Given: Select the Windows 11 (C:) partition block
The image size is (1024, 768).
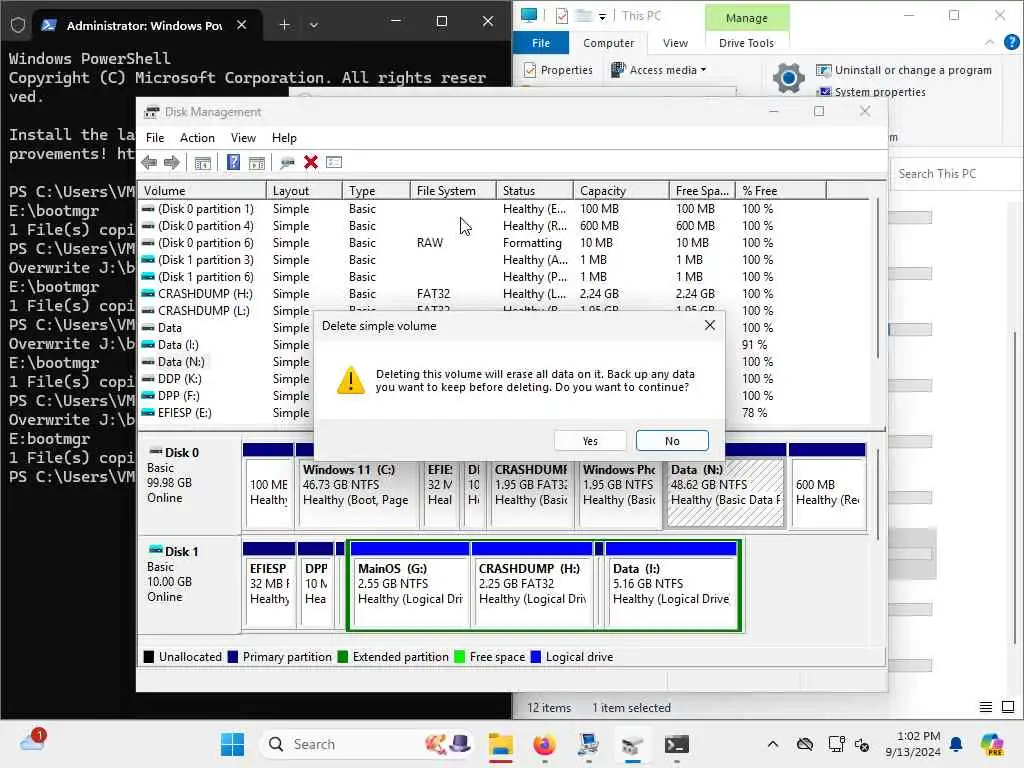Looking at the screenshot, I should click(x=356, y=494).
